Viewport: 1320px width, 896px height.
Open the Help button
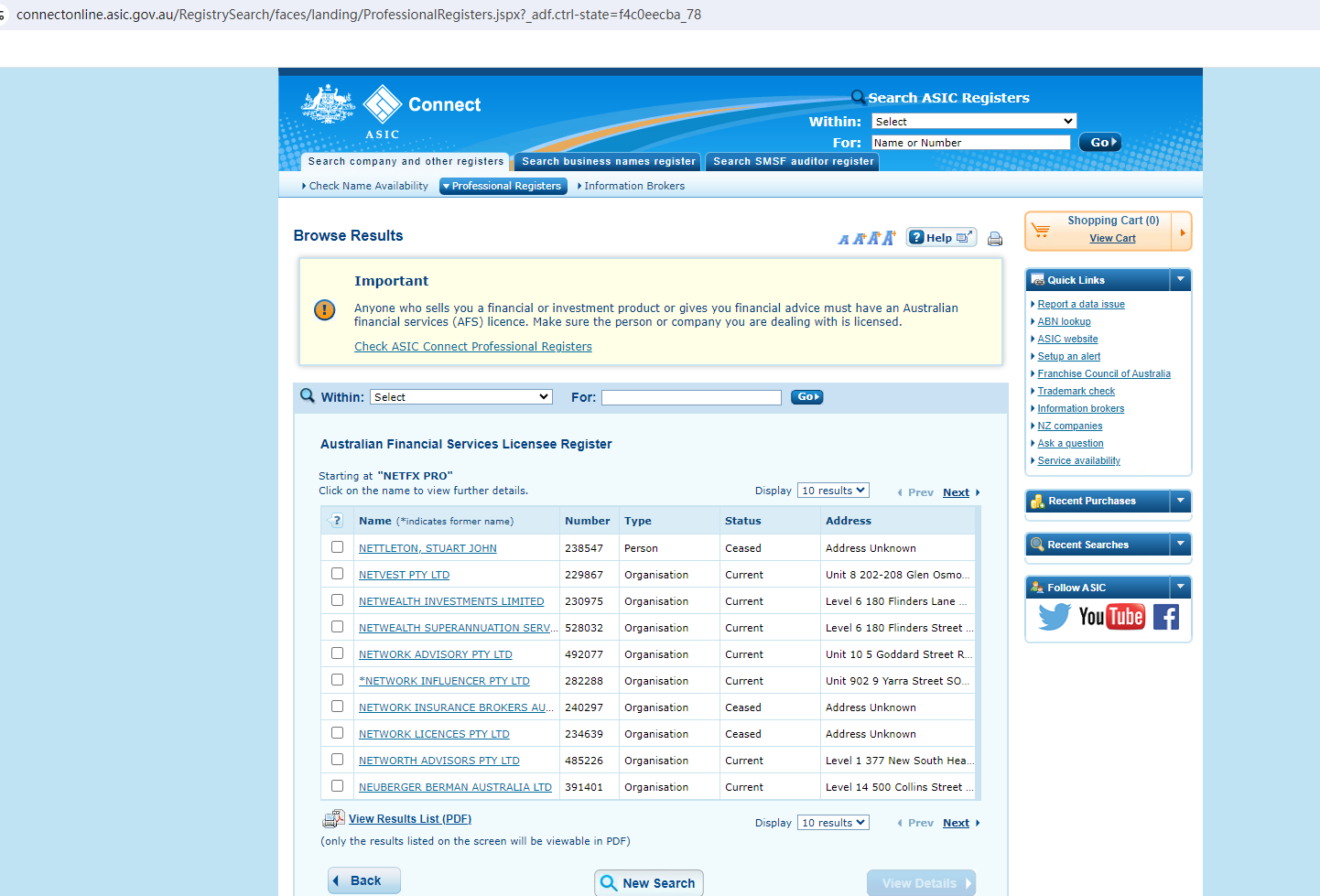(941, 238)
